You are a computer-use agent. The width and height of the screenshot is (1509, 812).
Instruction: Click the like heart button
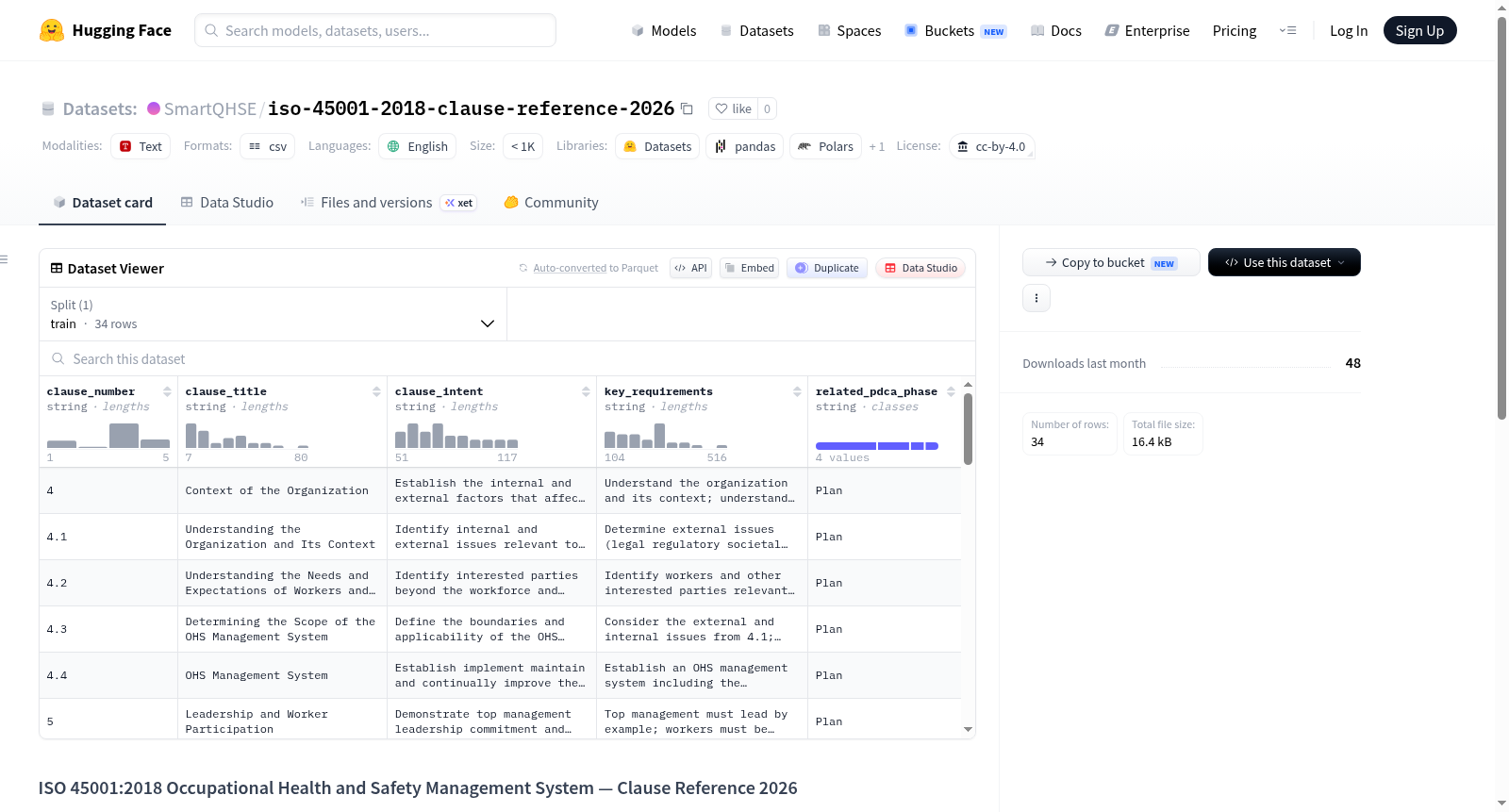point(733,108)
